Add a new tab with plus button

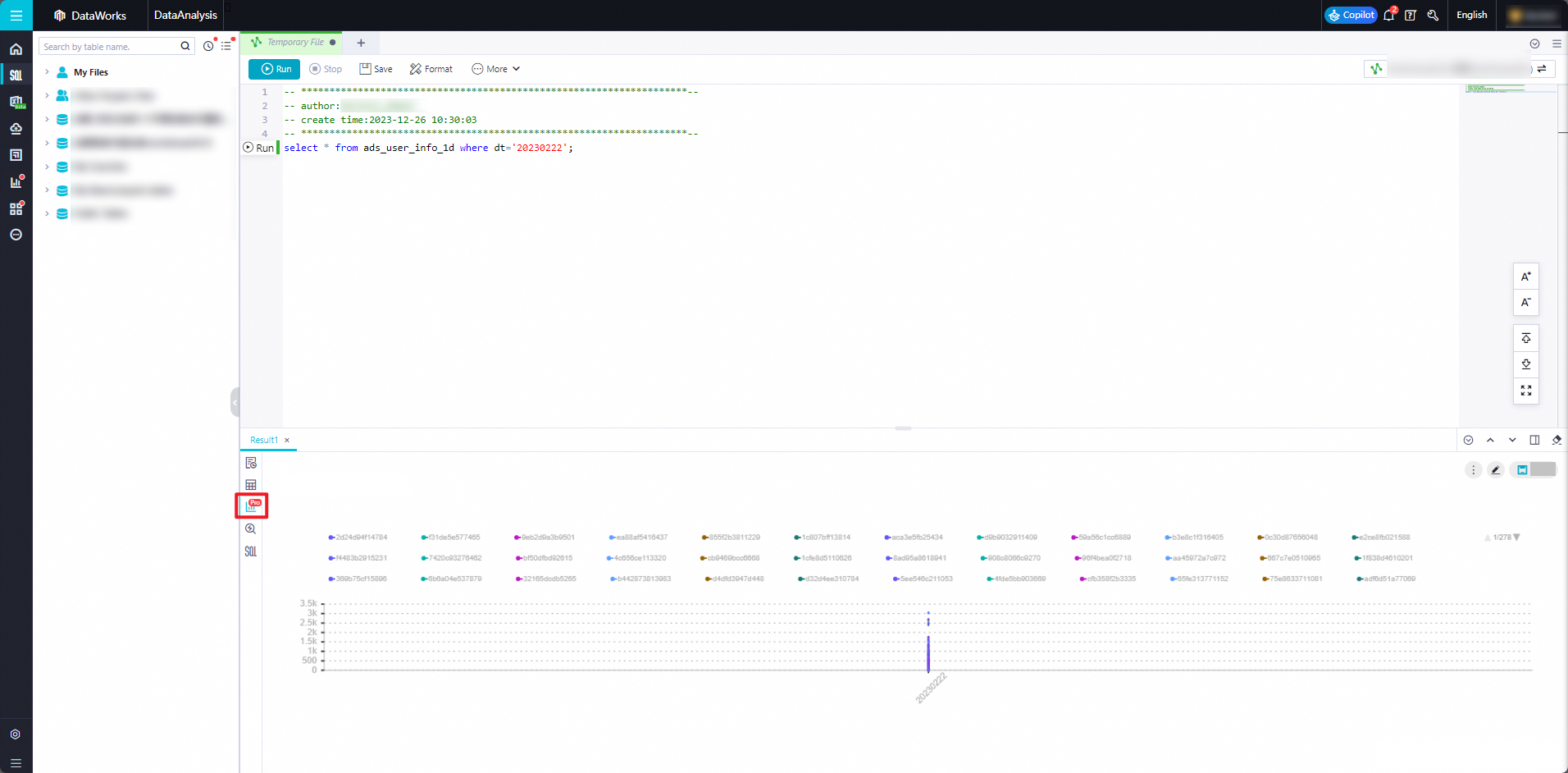pos(361,43)
